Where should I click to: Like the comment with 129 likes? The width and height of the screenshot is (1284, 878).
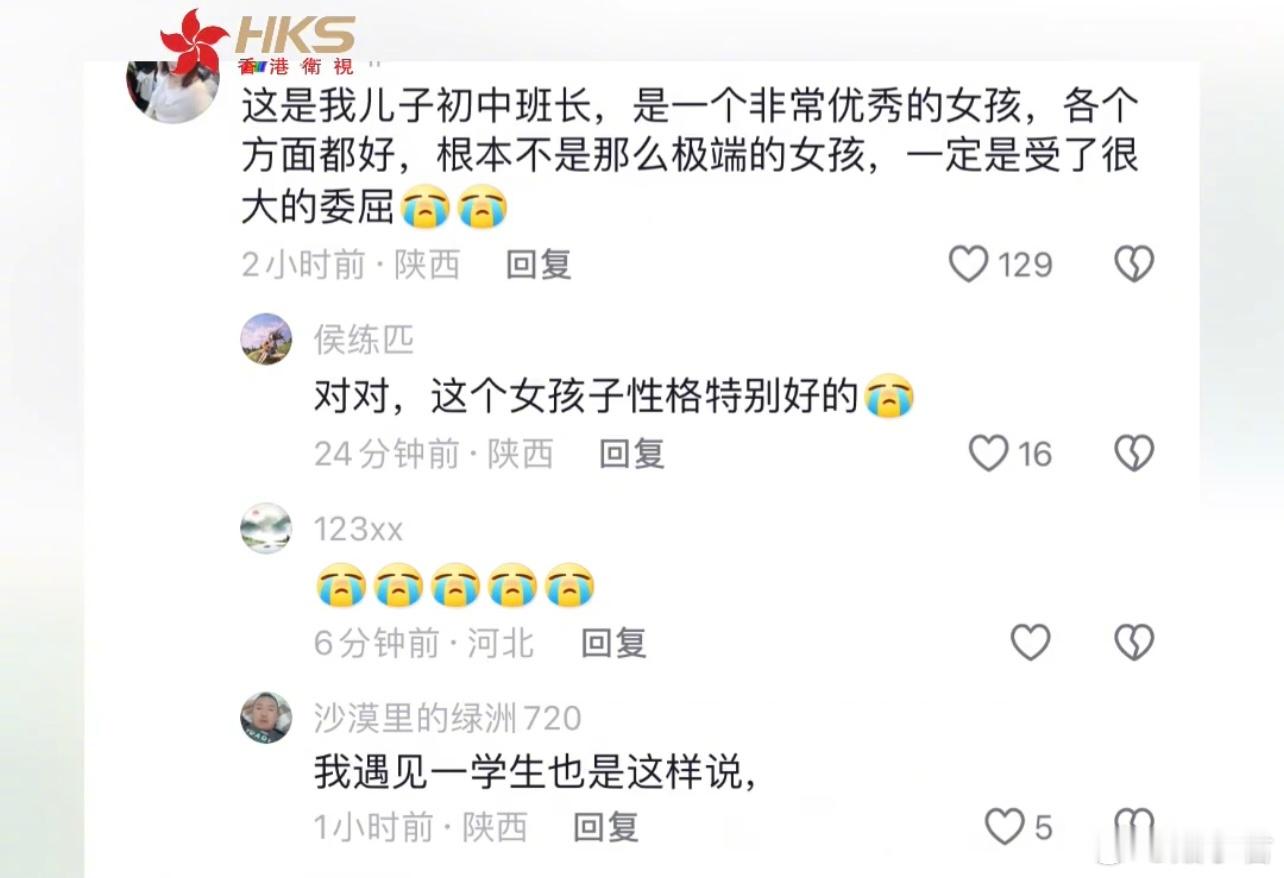968,264
